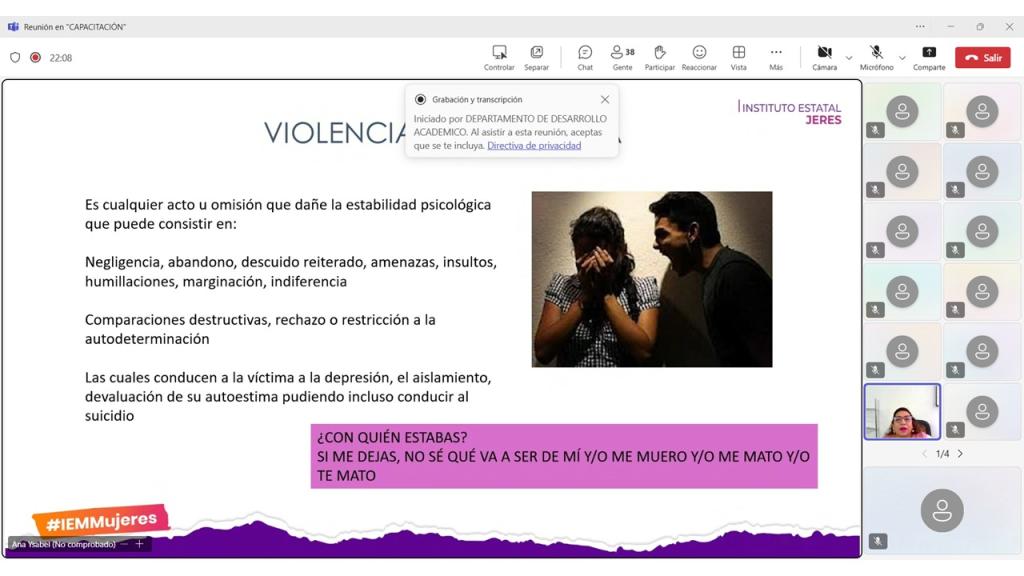Open the Chat panel
This screenshot has width=1024, height=576.
(x=585, y=57)
